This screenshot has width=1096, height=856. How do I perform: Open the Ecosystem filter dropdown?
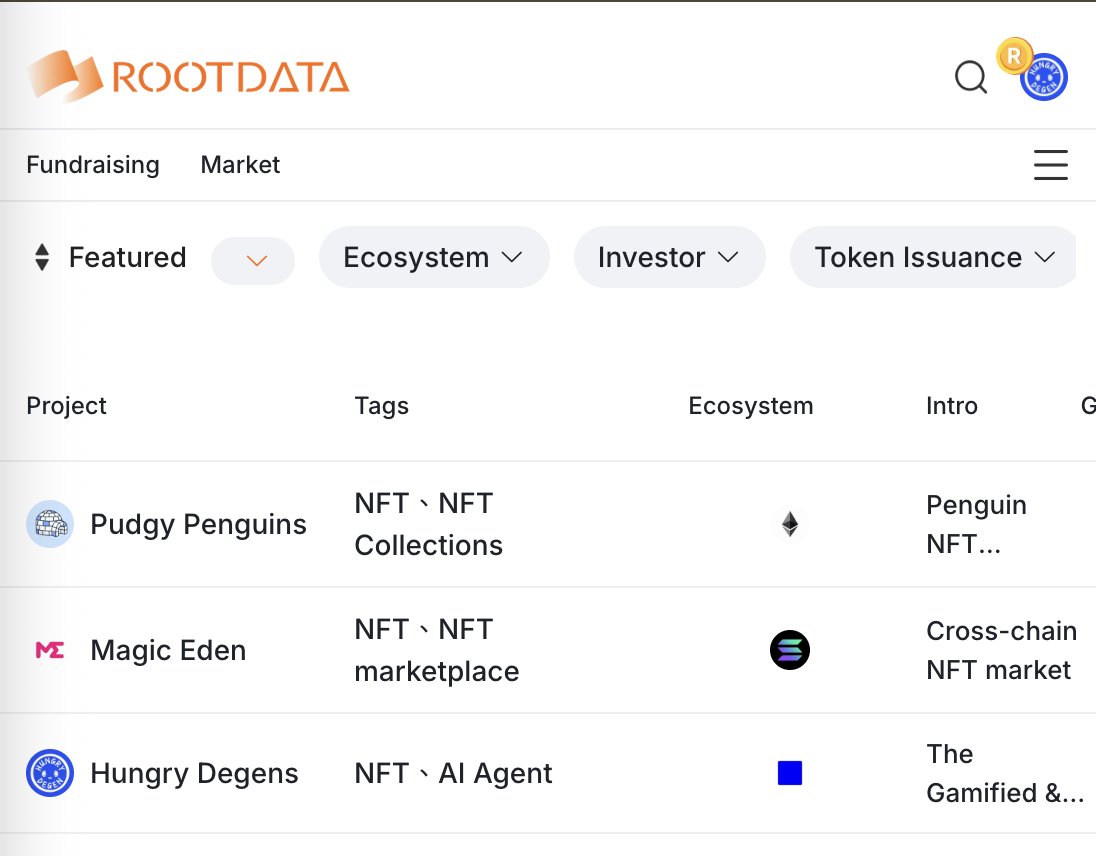coord(433,258)
